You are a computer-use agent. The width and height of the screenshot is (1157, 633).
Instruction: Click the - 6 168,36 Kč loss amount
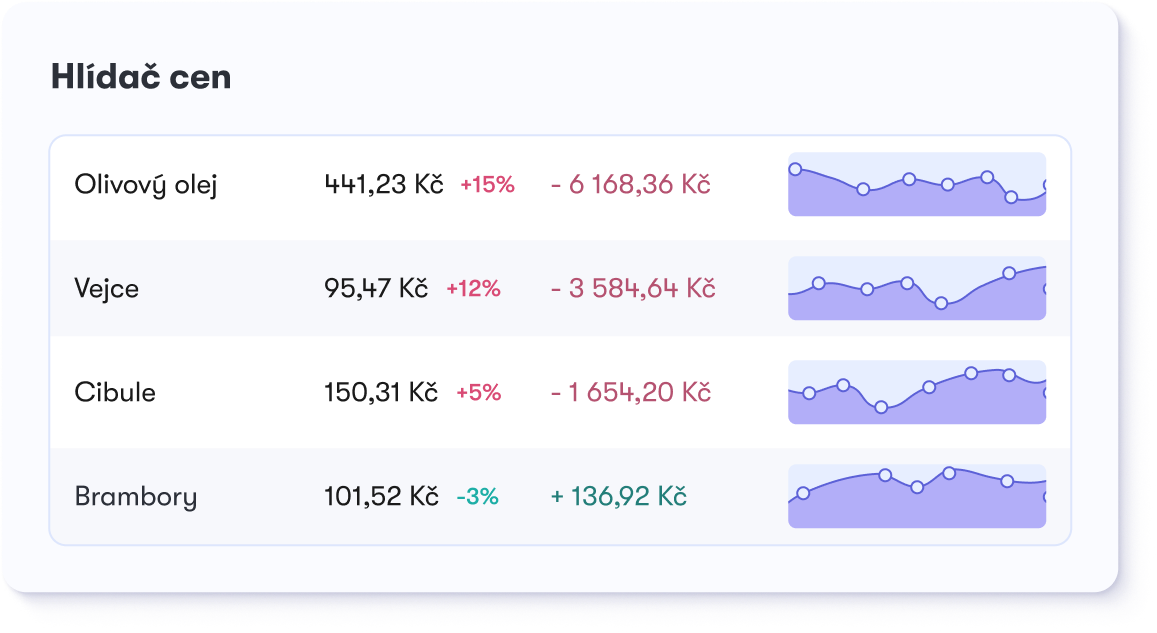(631, 184)
